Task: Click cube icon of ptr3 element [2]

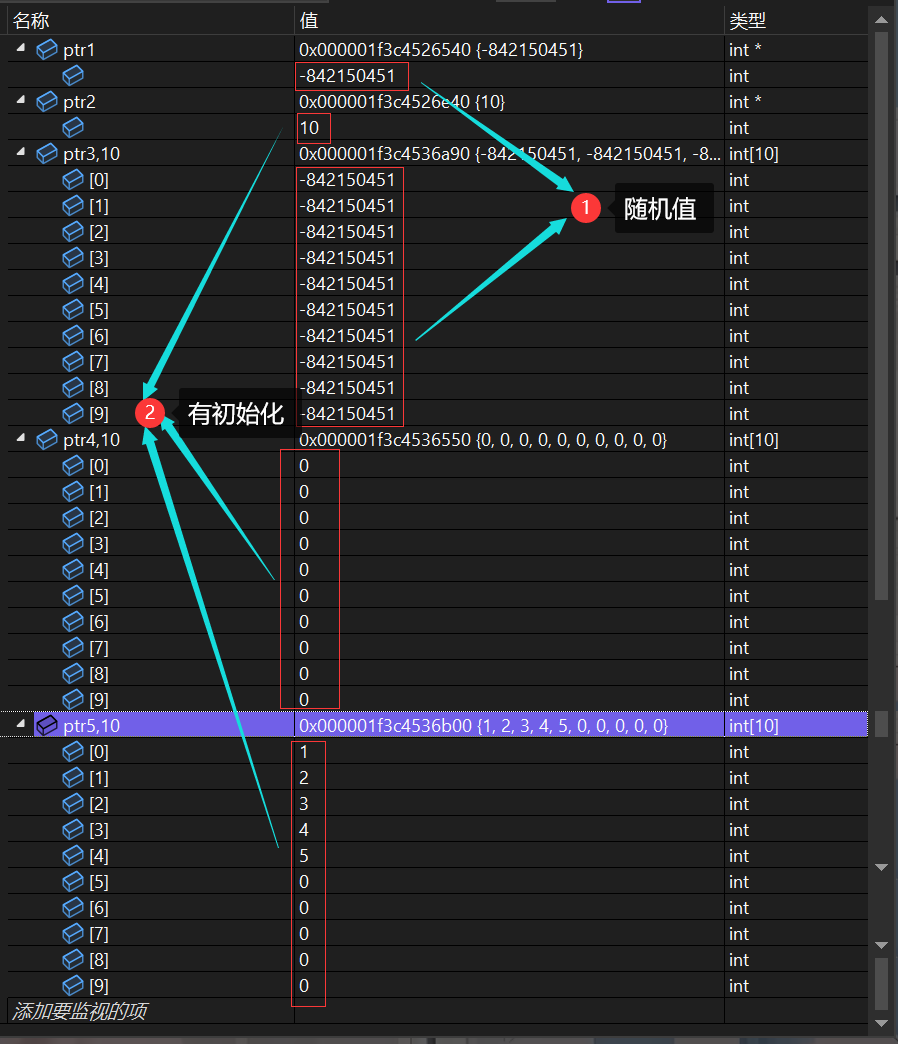Action: 73,232
